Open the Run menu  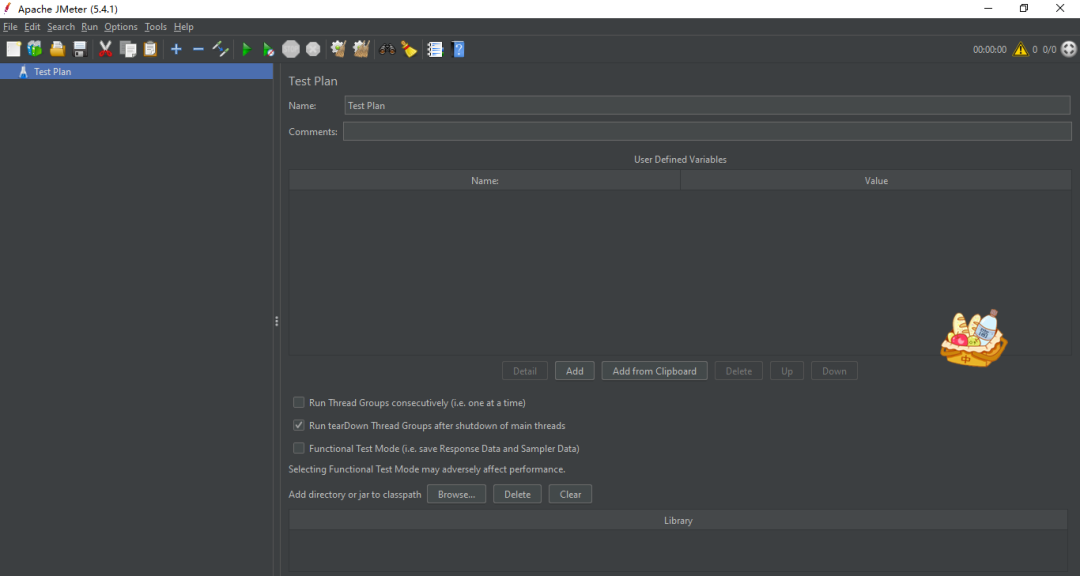90,27
